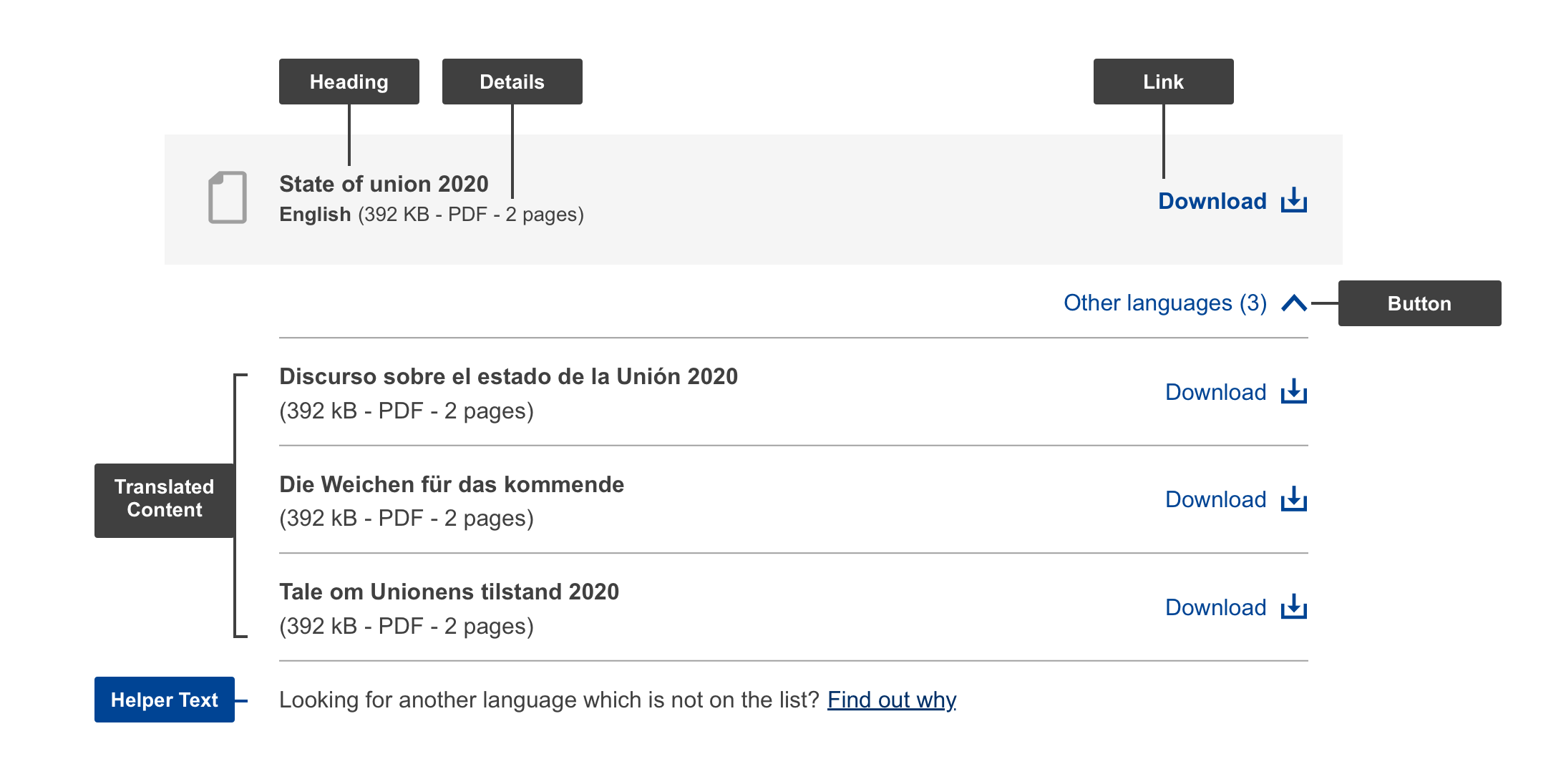Click download icon for Spanish Discurso file
1566x784 pixels.
[1294, 391]
